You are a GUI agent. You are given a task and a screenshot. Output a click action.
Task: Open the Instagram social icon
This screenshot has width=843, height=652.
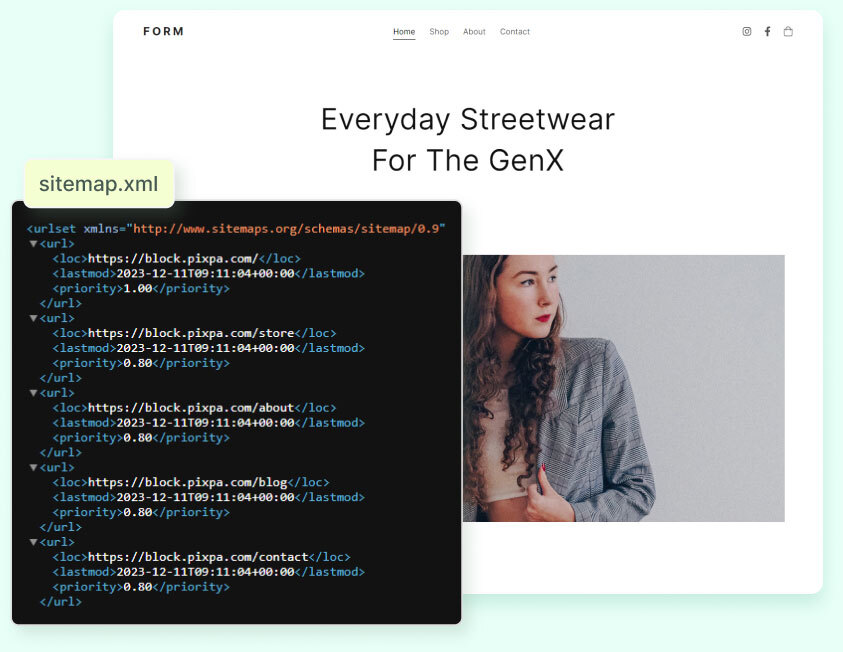tap(746, 32)
